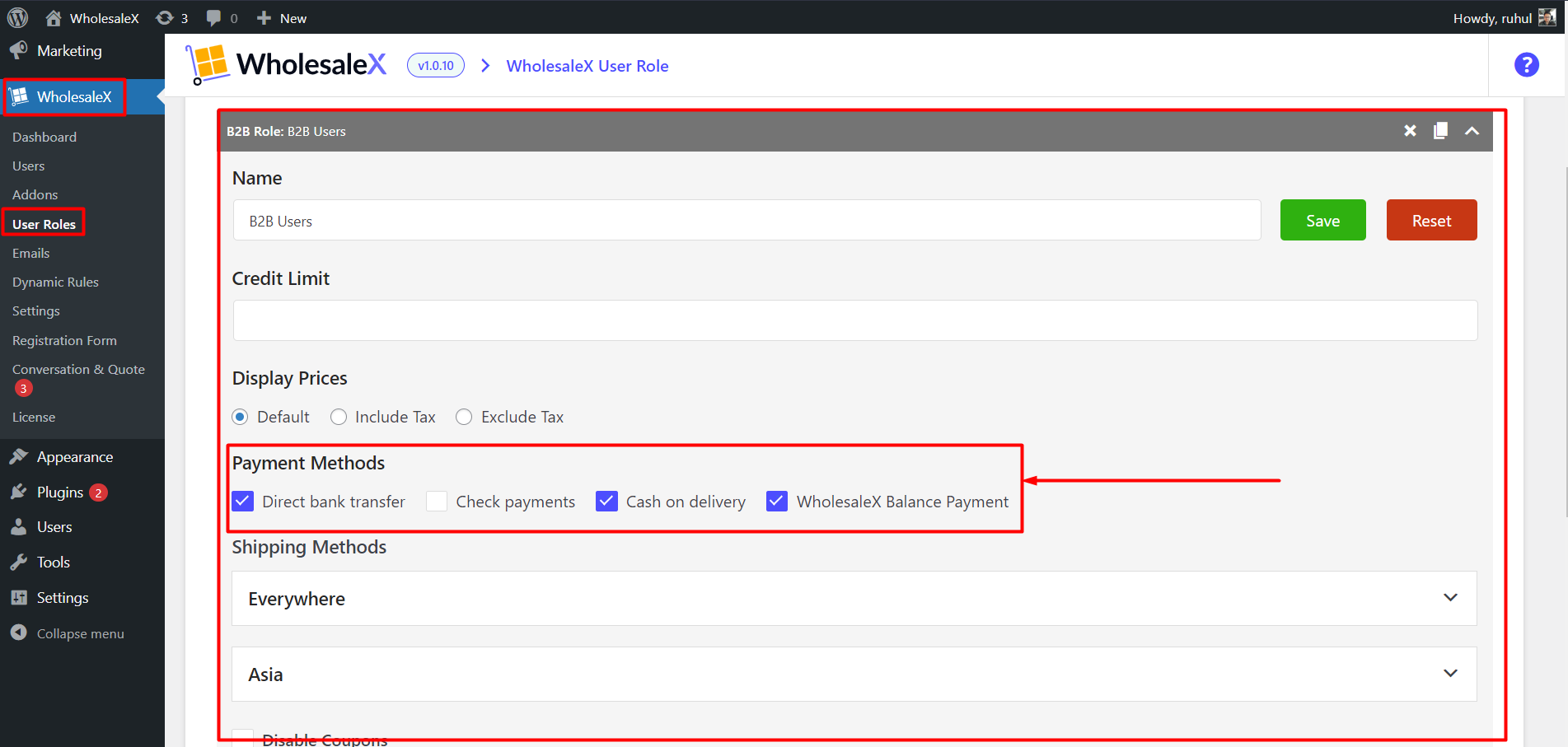Collapse the B2B Role panel chevron

[1472, 131]
